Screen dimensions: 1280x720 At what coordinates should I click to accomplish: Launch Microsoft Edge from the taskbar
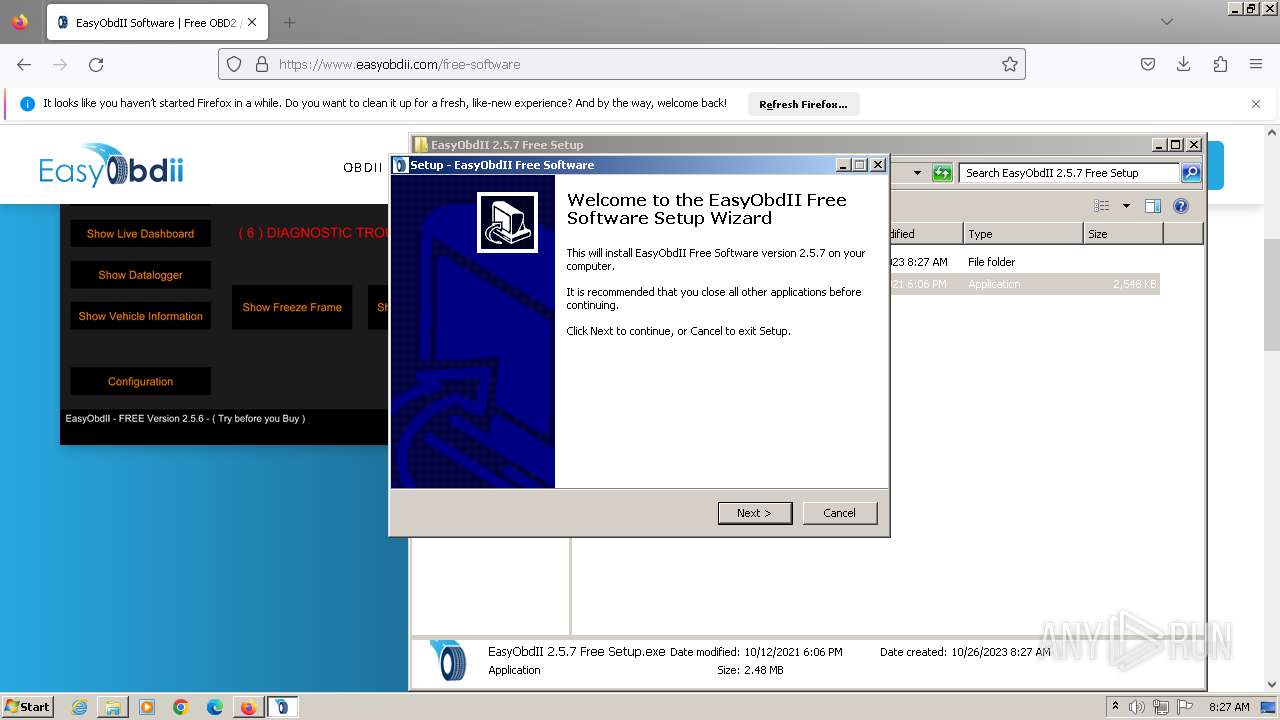(x=215, y=707)
